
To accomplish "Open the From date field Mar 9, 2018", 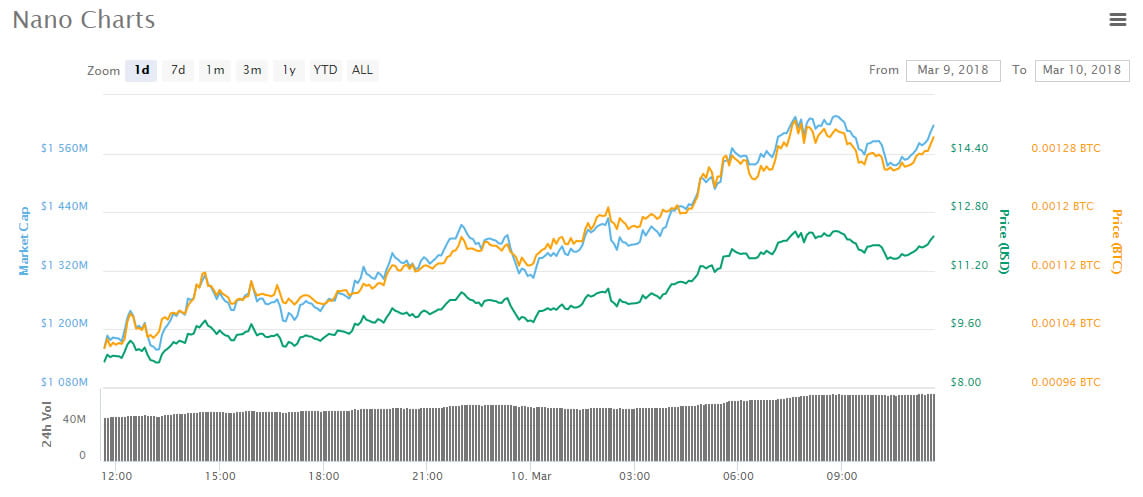I will [953, 71].
